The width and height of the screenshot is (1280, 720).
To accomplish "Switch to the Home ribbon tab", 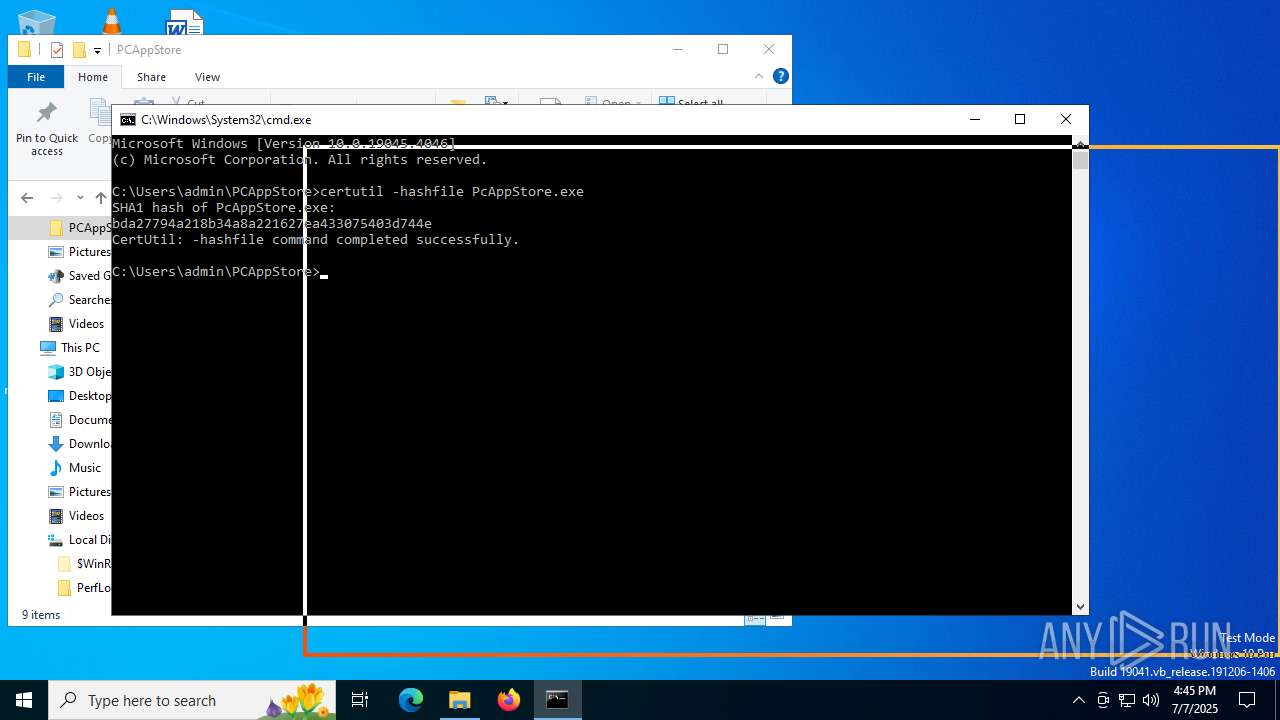I will click(93, 77).
